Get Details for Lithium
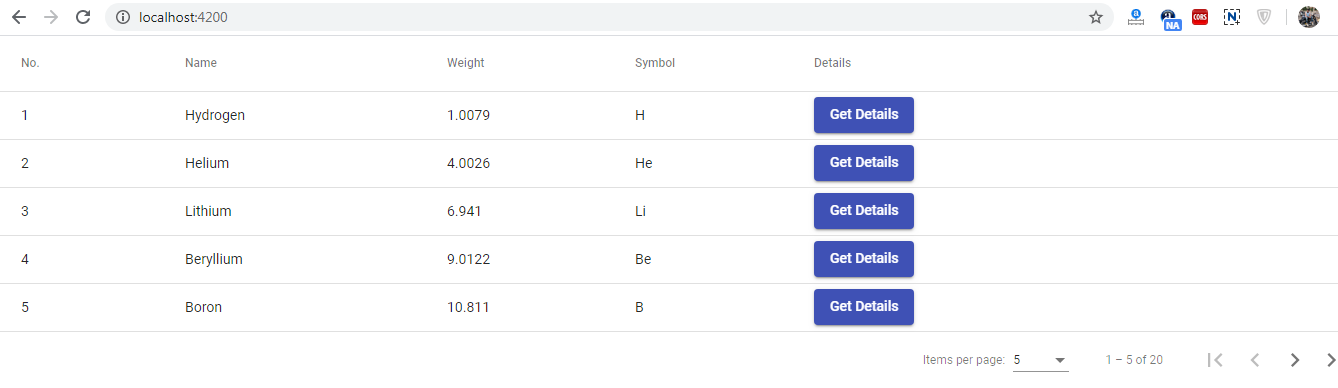Image resolution: width=1338 pixels, height=388 pixels. [x=864, y=211]
